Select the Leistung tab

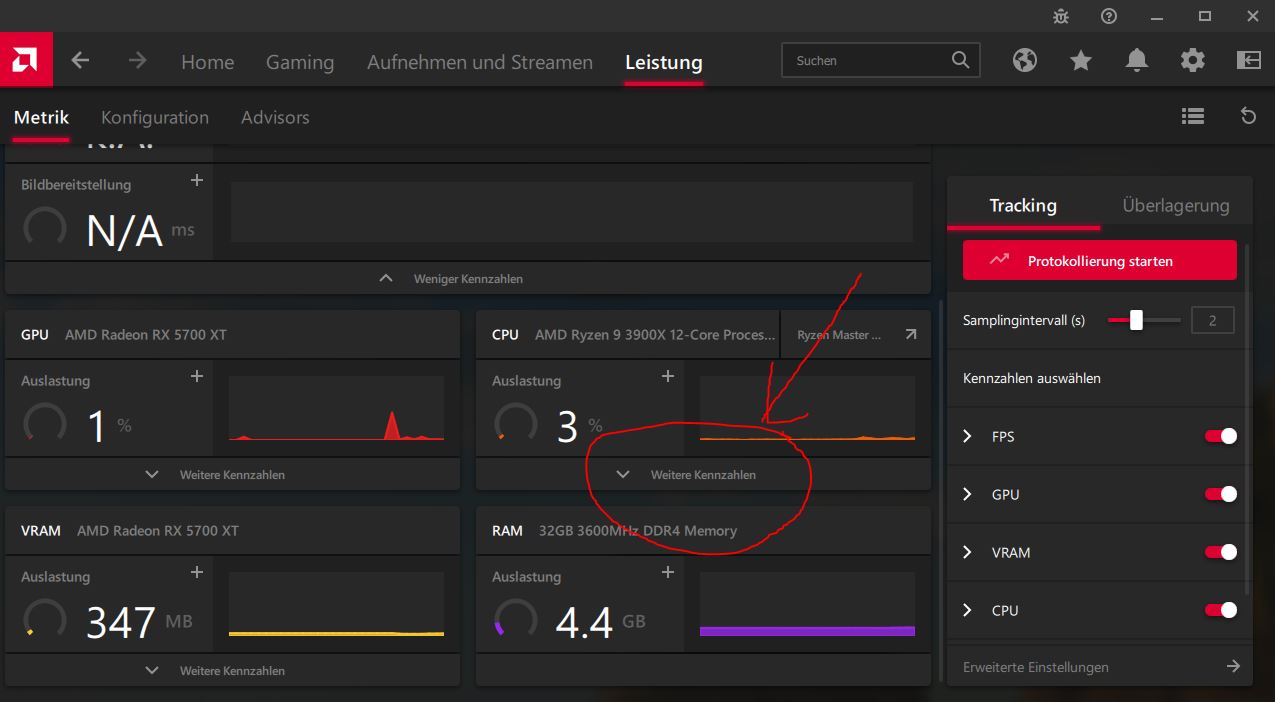664,62
